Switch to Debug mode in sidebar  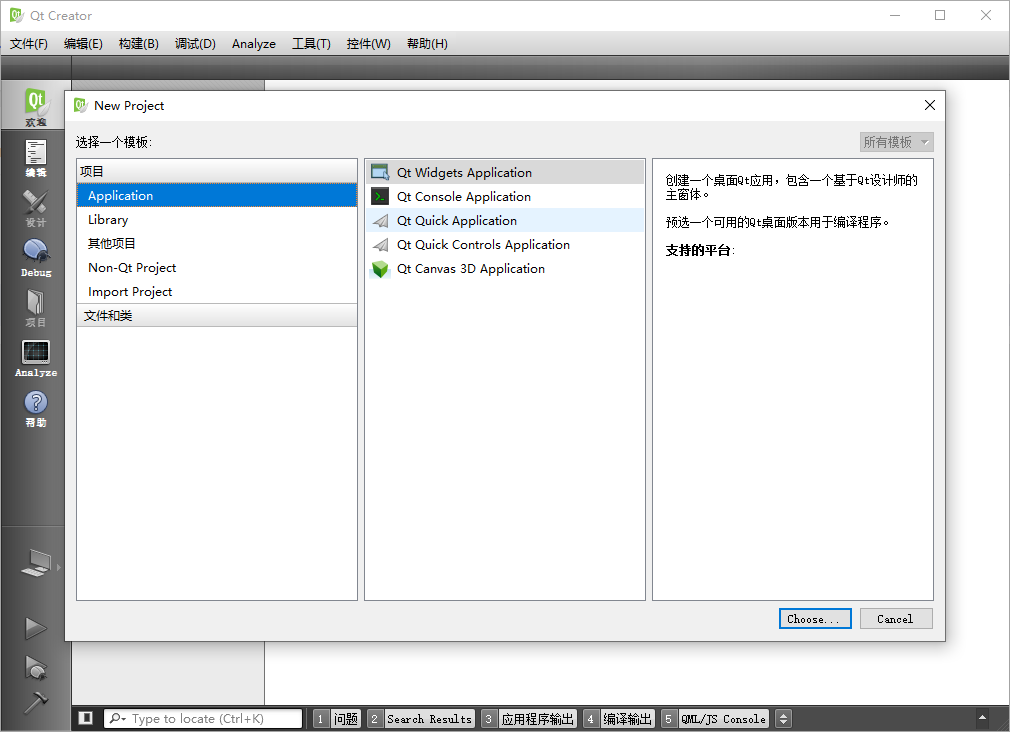point(35,258)
